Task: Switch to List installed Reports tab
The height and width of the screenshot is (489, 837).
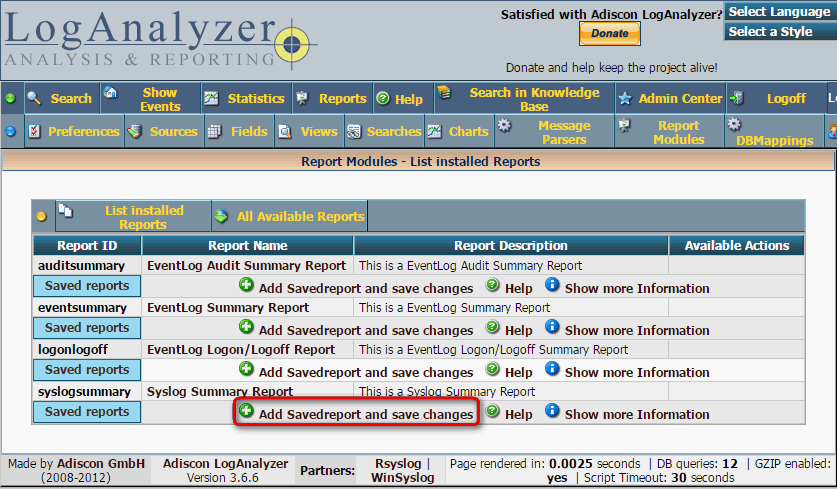Action: [x=144, y=217]
